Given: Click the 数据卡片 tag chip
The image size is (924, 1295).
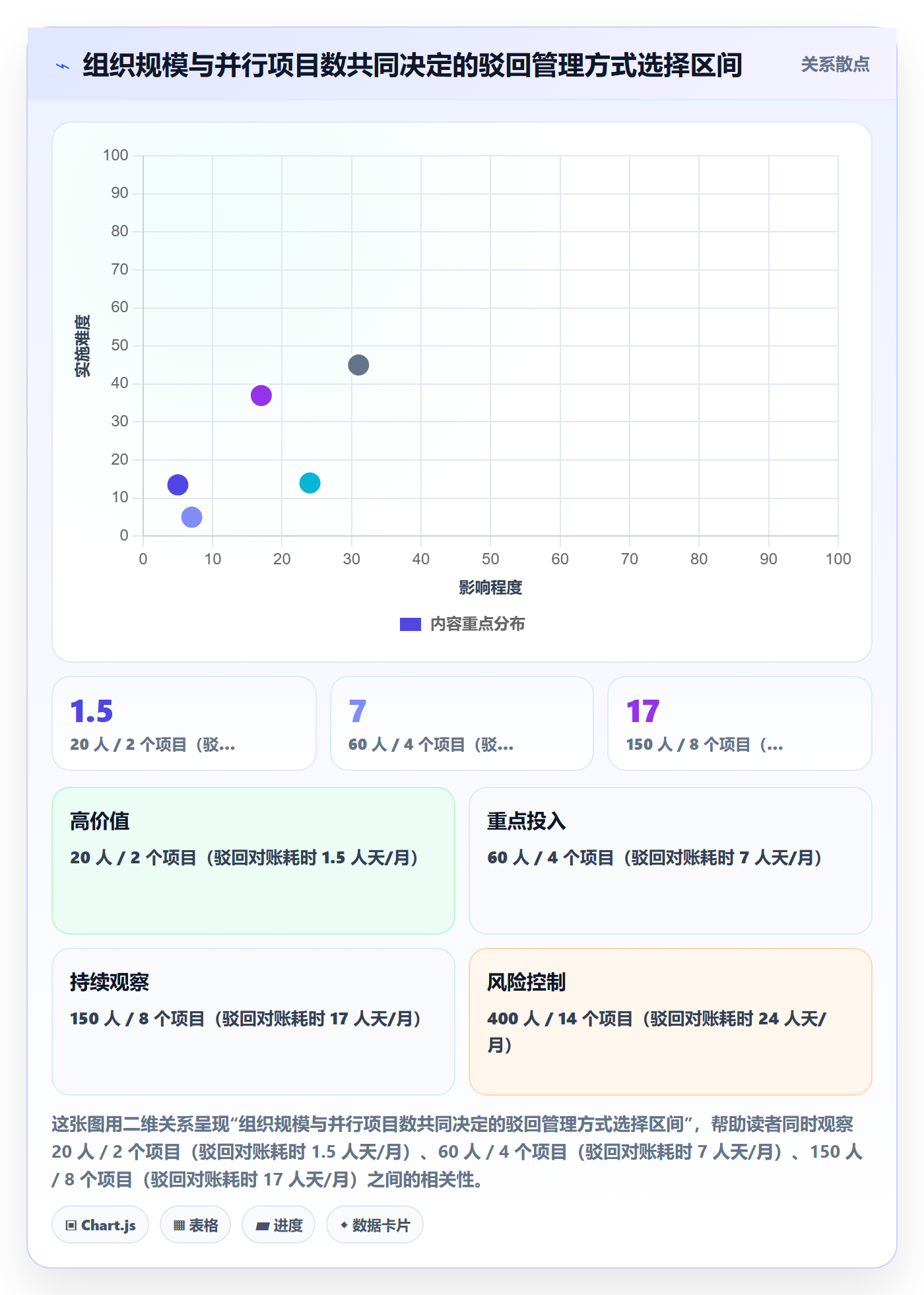Looking at the screenshot, I should click(375, 1225).
